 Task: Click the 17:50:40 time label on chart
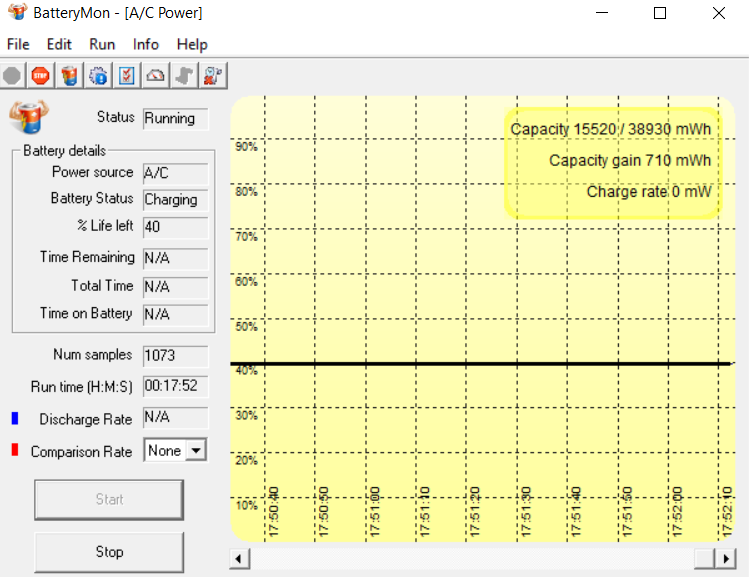point(273,512)
